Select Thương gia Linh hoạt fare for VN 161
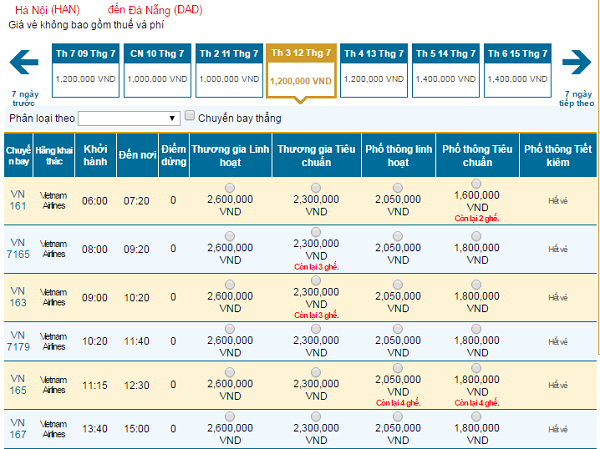The height and width of the screenshot is (449, 600). 231,187
